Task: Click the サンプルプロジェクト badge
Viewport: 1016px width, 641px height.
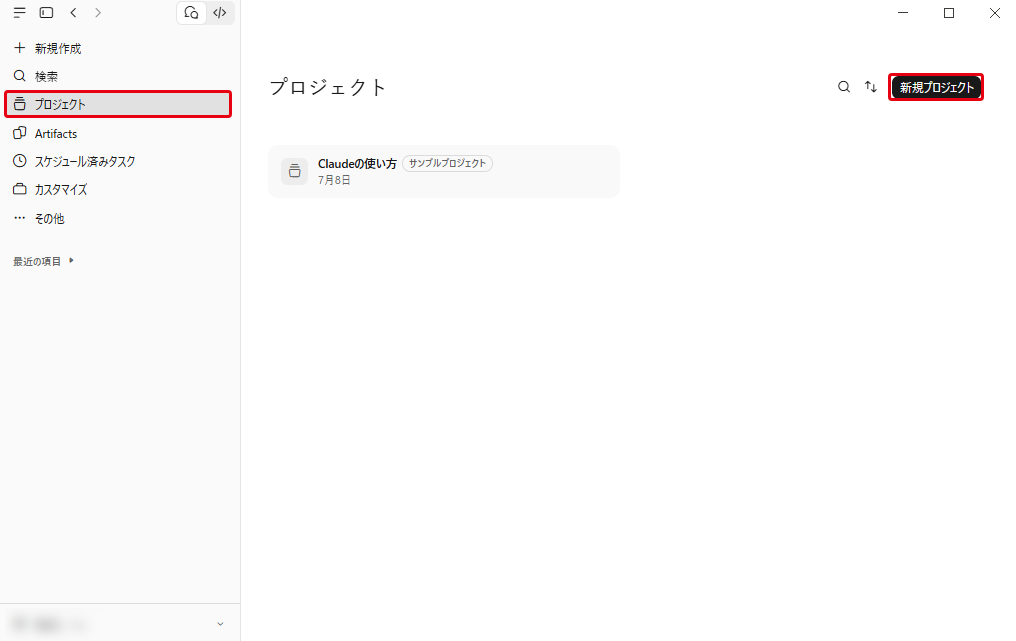Action: click(447, 163)
